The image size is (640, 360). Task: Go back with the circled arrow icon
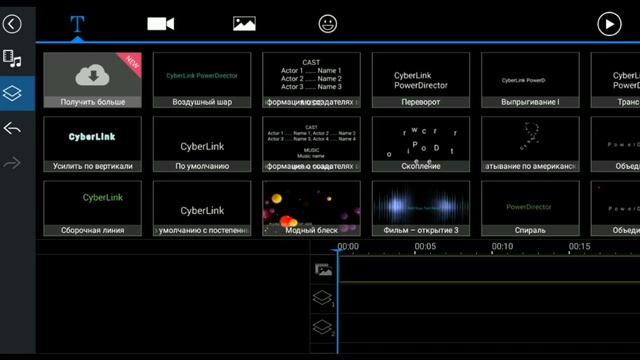pos(12,24)
